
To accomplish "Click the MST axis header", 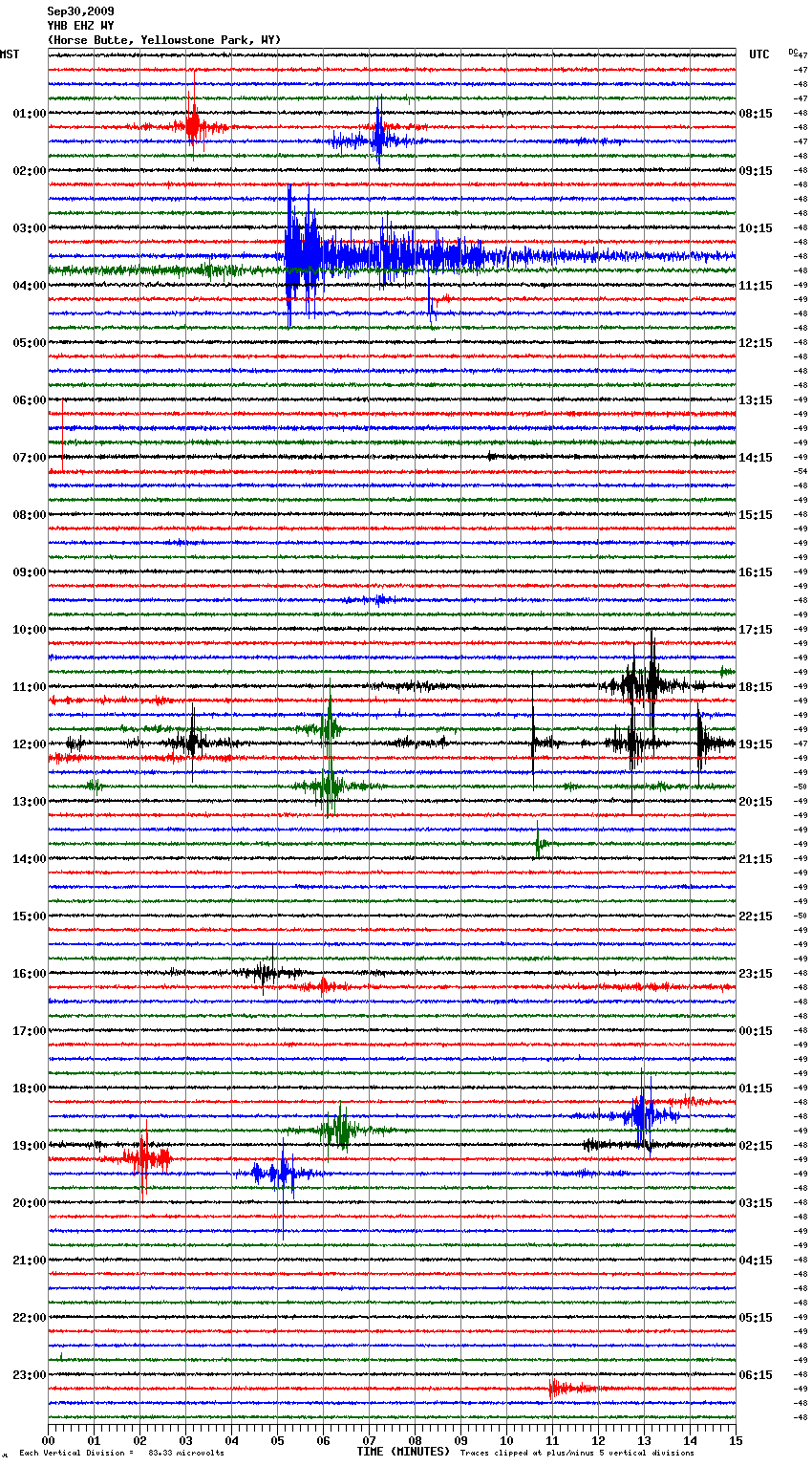I will [10, 54].
